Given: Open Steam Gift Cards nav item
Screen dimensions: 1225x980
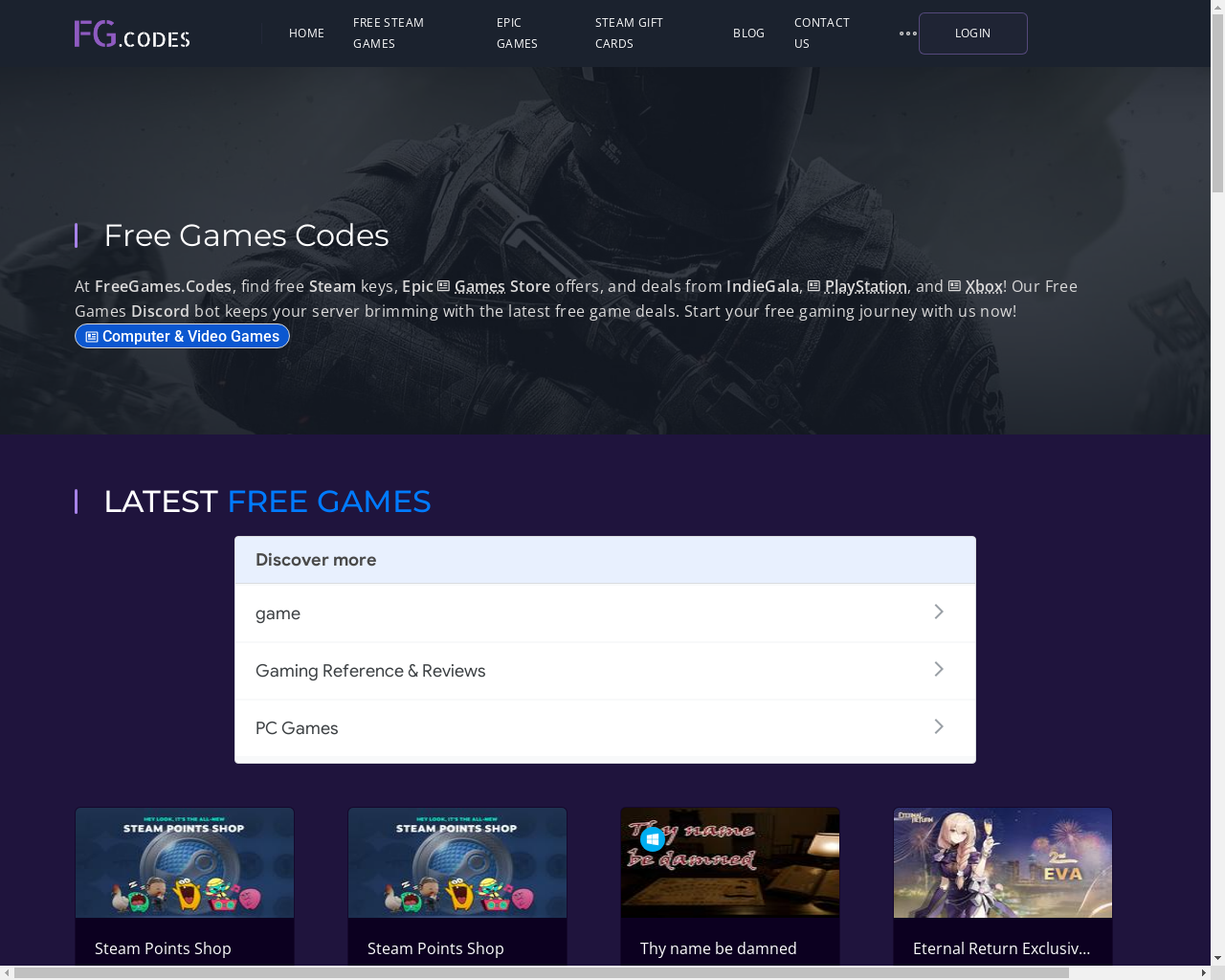Looking at the screenshot, I should pyautogui.click(x=629, y=33).
